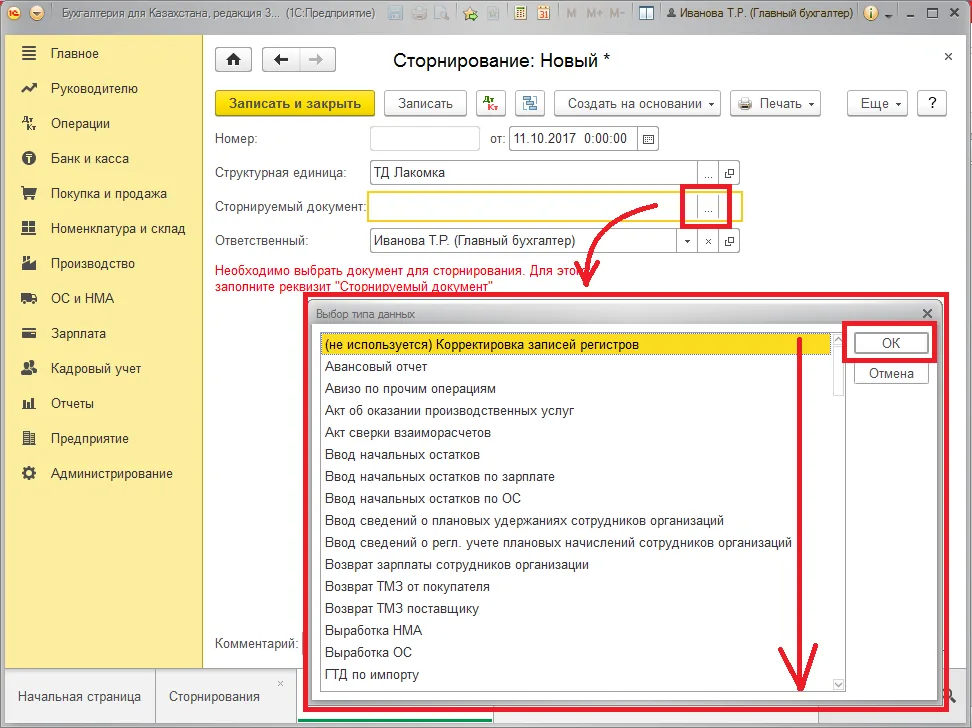The image size is (972, 728).
Task: Navigate back with the left arrow button
Action: 281,60
